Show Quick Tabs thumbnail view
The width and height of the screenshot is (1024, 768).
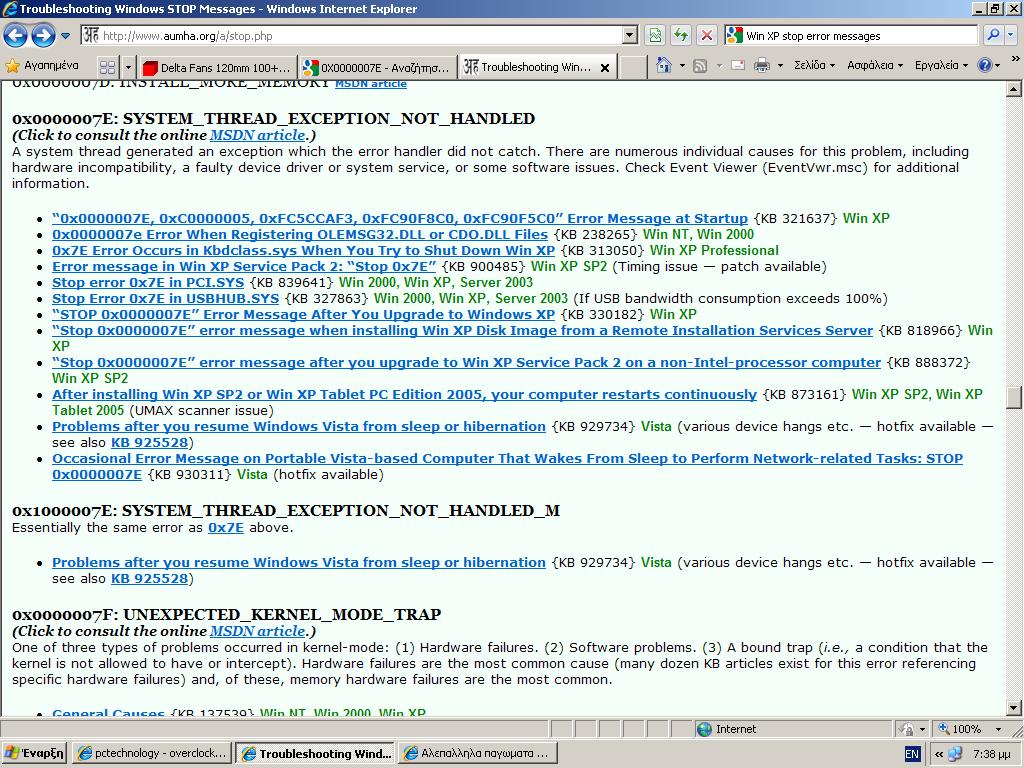pyautogui.click(x=108, y=67)
